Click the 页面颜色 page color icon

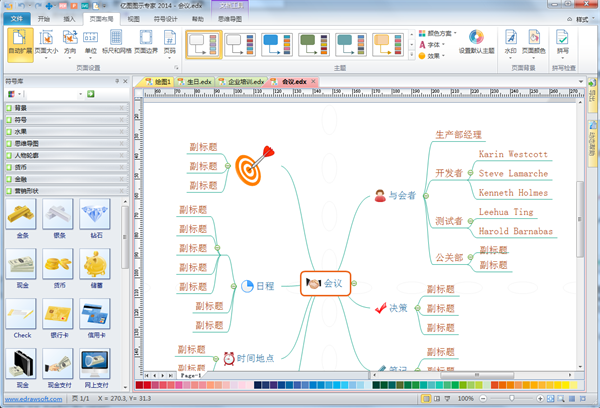coord(534,37)
